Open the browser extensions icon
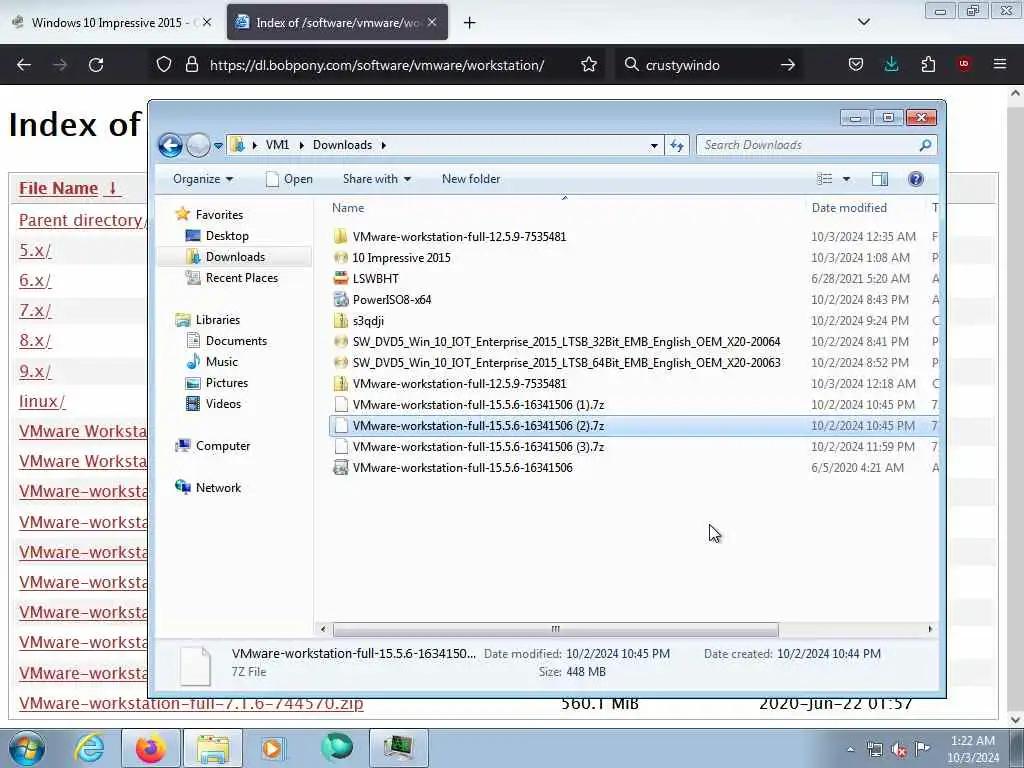The image size is (1024, 768). pyautogui.click(x=928, y=65)
